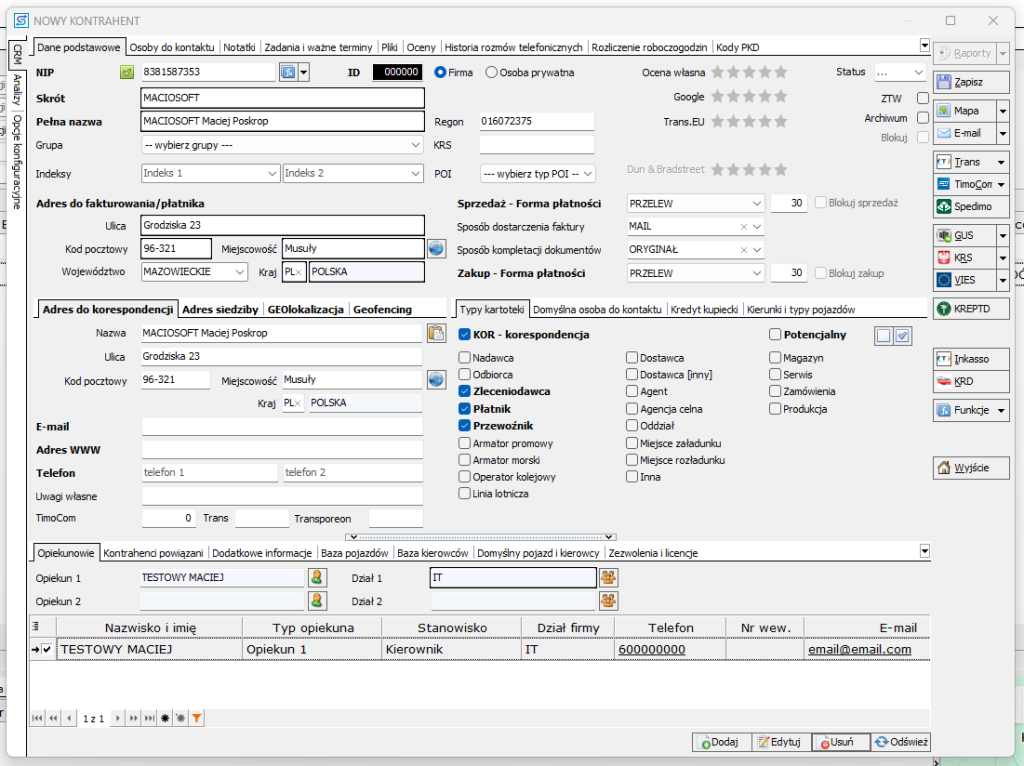
Task: Set Ocena własna to five stars
Action: (780, 72)
